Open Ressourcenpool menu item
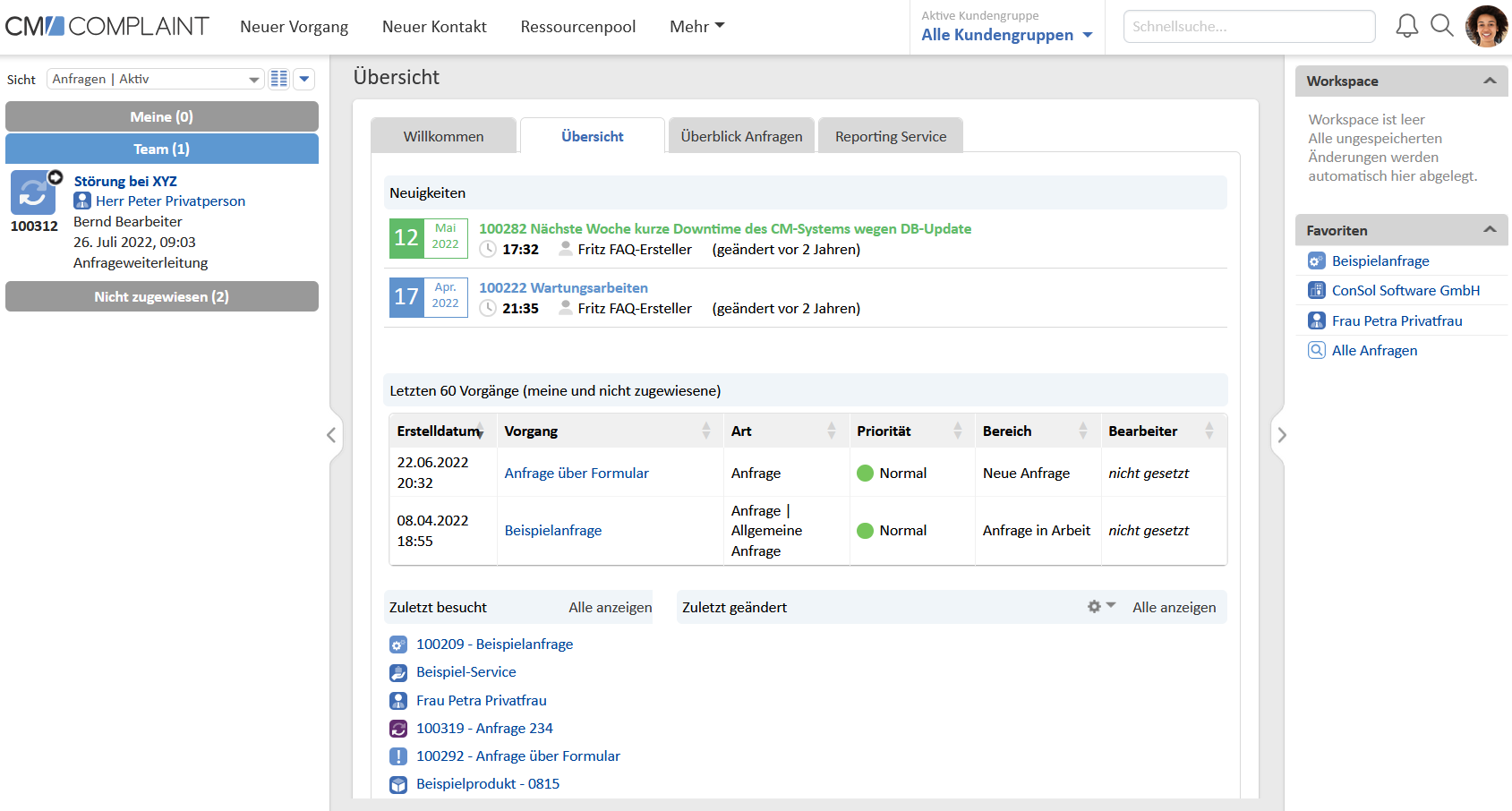Image resolution: width=1512 pixels, height=811 pixels. coord(578,27)
